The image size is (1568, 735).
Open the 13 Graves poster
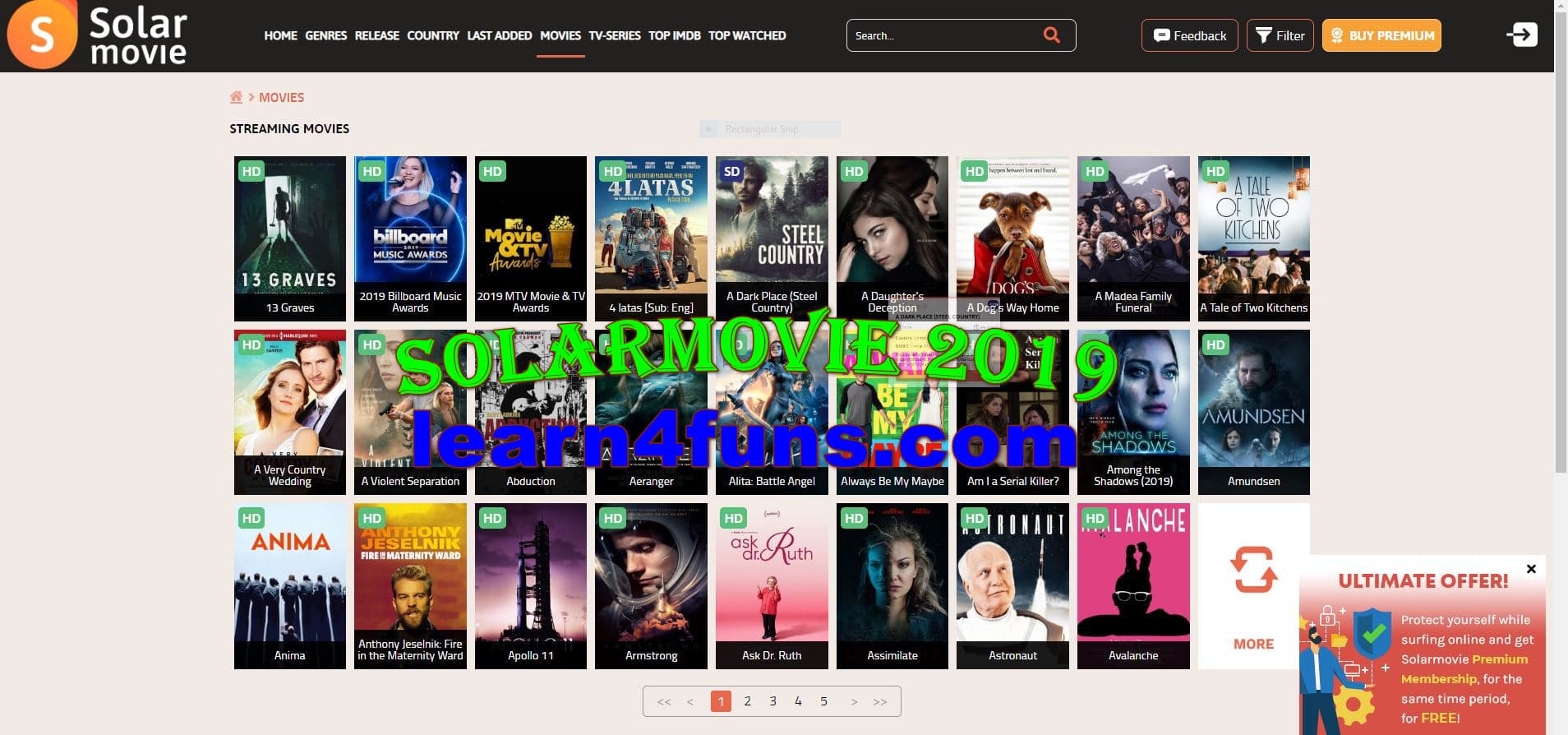point(290,238)
